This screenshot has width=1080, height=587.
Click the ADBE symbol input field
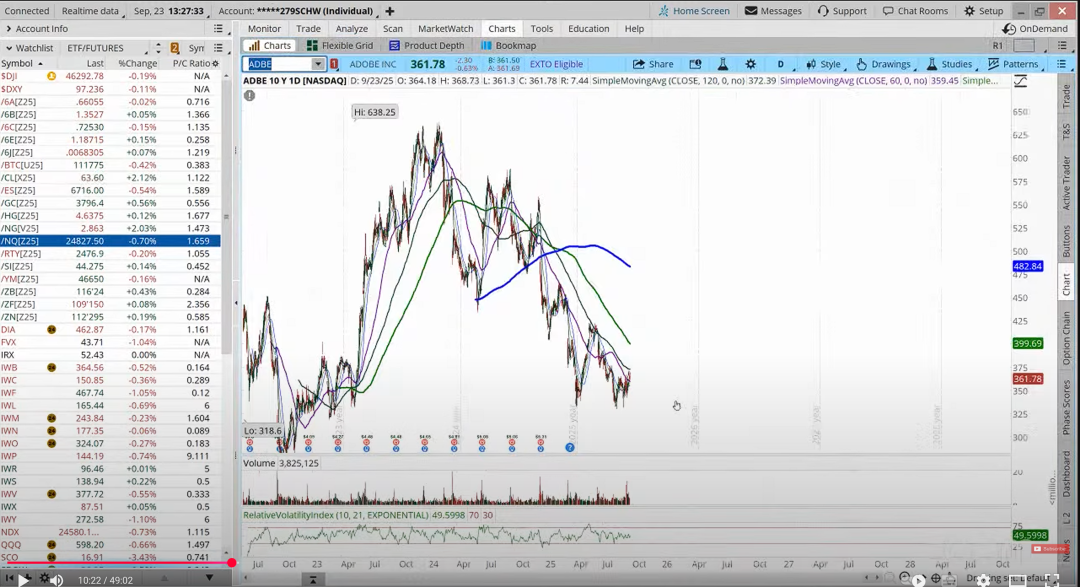pos(278,64)
